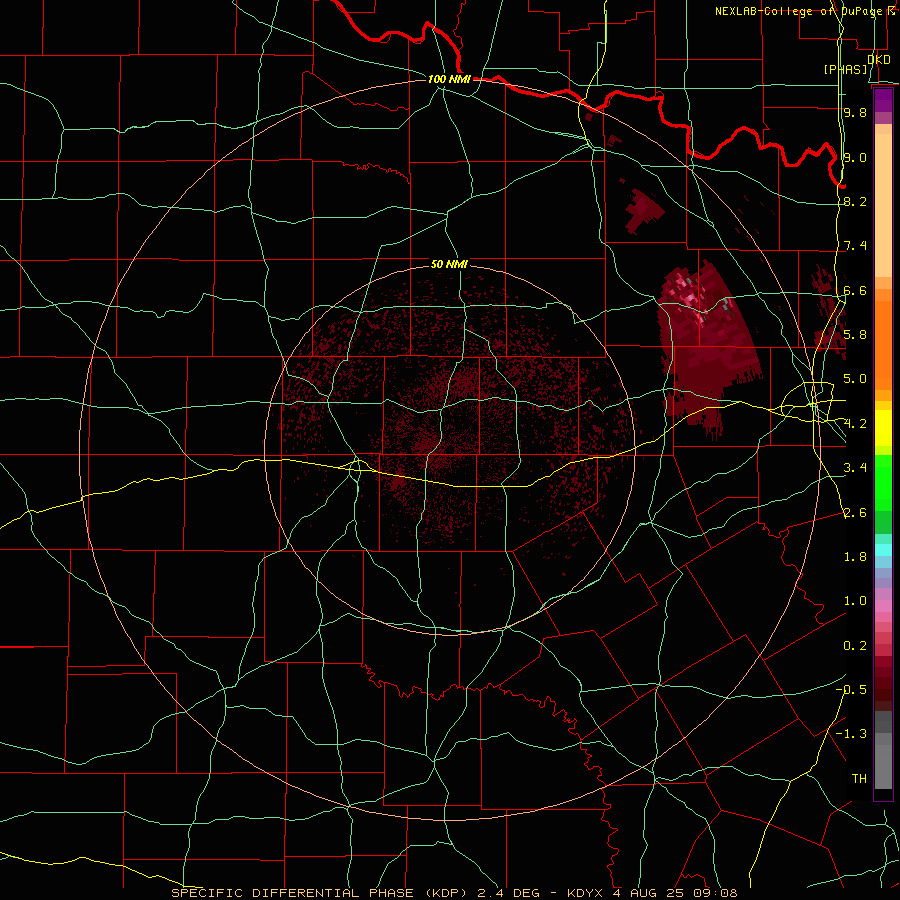Click the 5.8 scale label
The width and height of the screenshot is (900, 900).
855,335
